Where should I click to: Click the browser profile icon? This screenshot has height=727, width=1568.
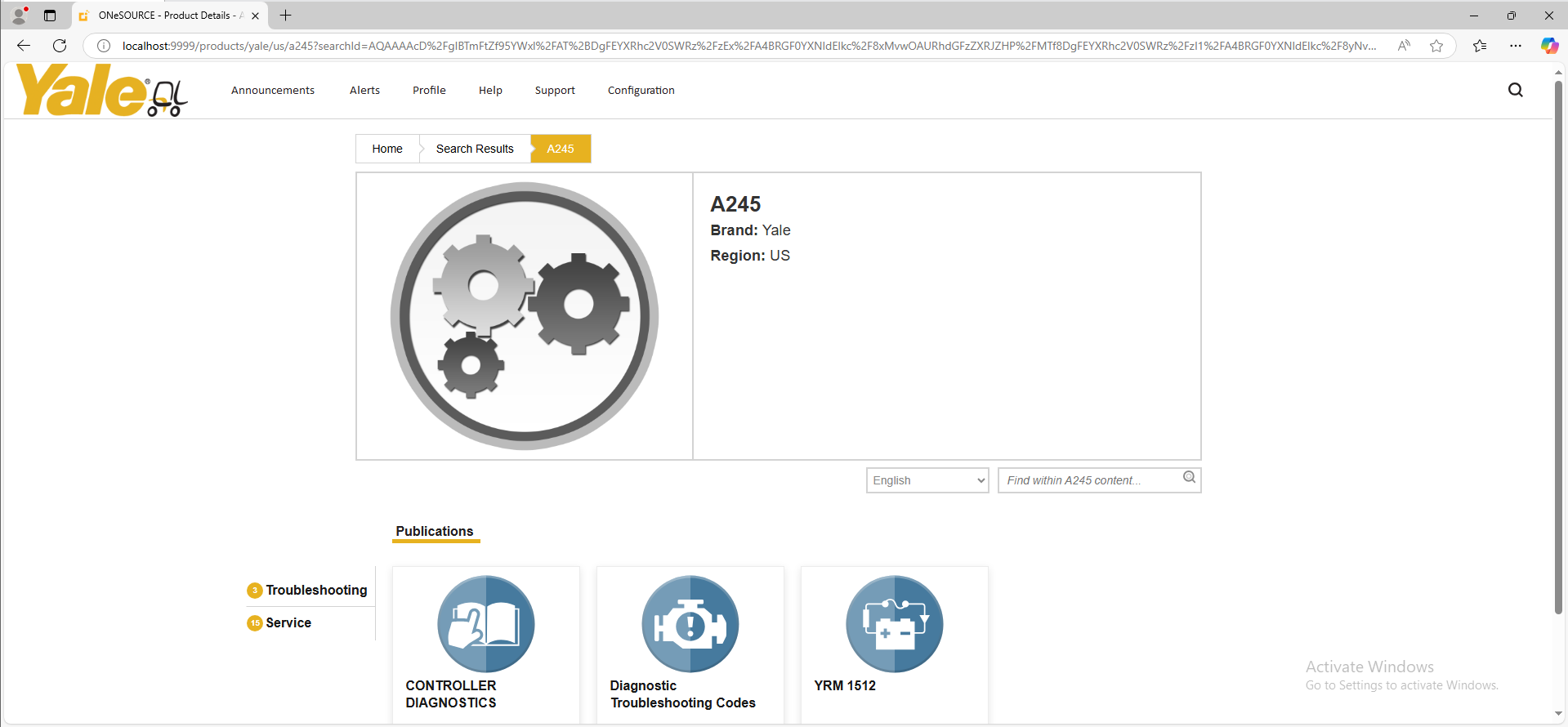[x=19, y=16]
